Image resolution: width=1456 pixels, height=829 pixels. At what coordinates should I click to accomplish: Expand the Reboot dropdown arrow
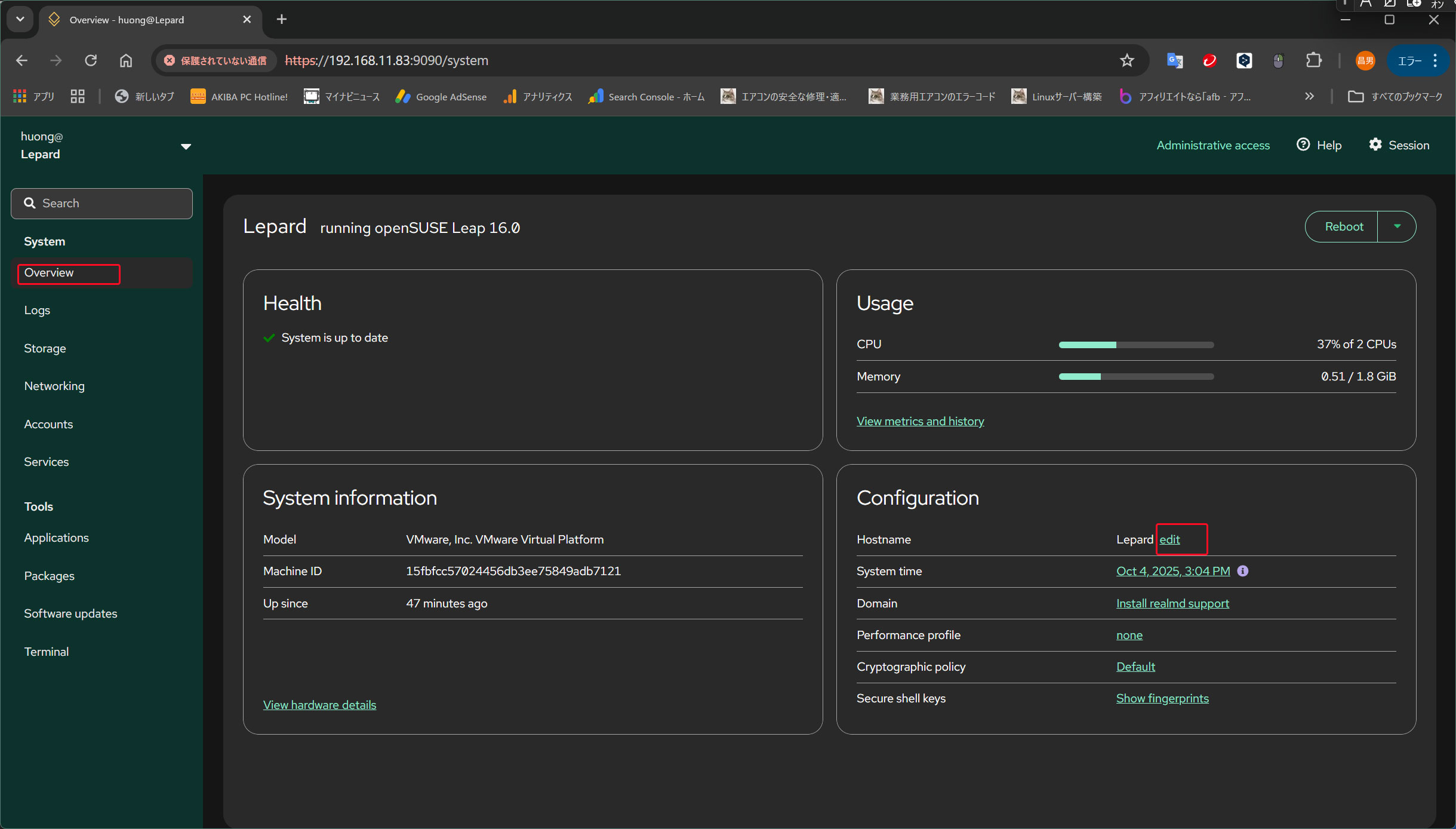pyautogui.click(x=1397, y=226)
